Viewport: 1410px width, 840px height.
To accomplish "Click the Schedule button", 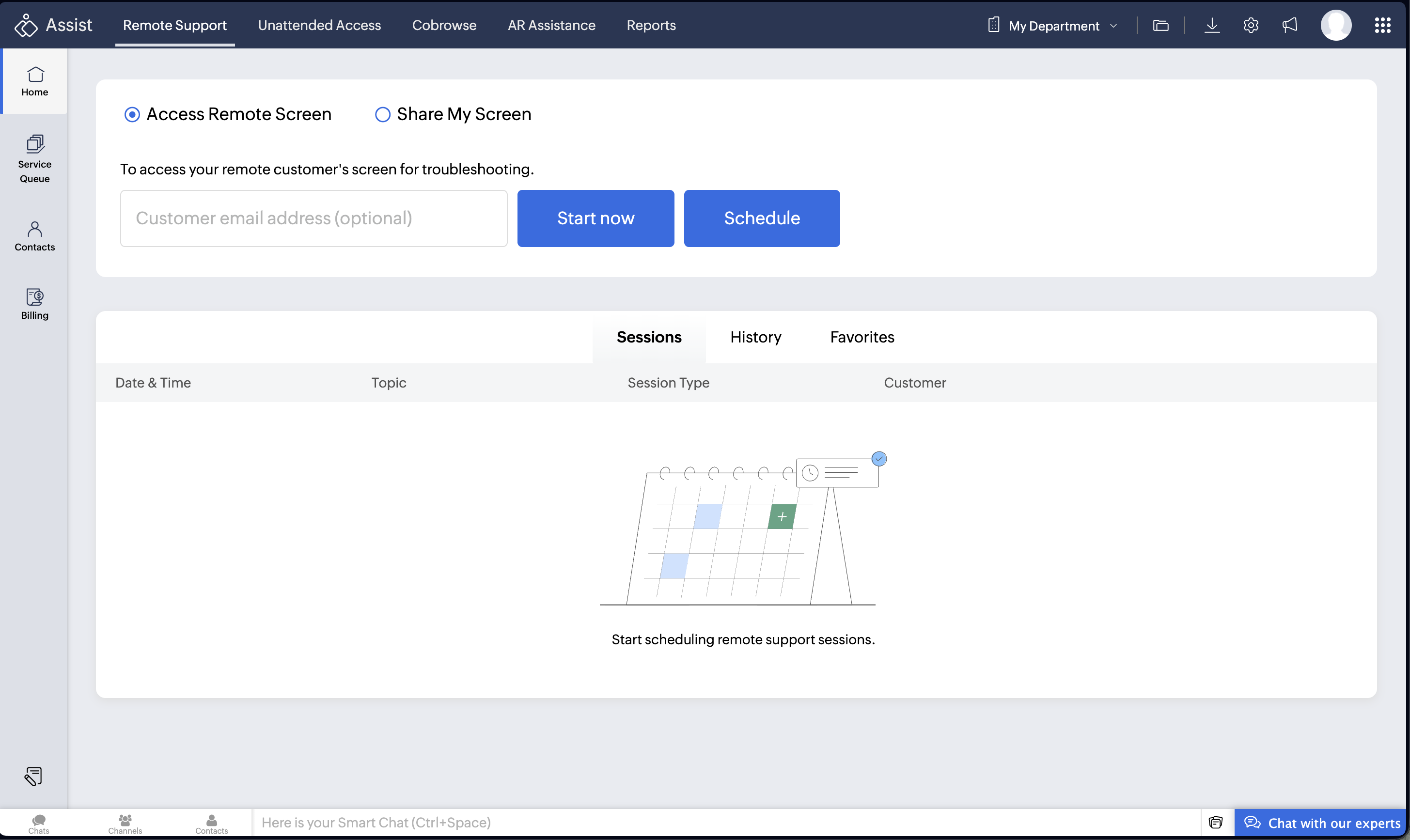I will 761,218.
